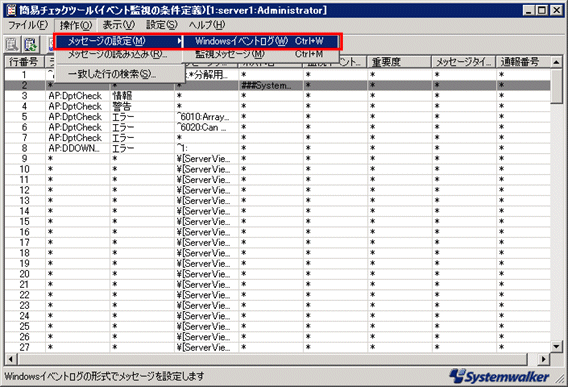Select Windowsイベントログ(W) submenu entry

259,41
